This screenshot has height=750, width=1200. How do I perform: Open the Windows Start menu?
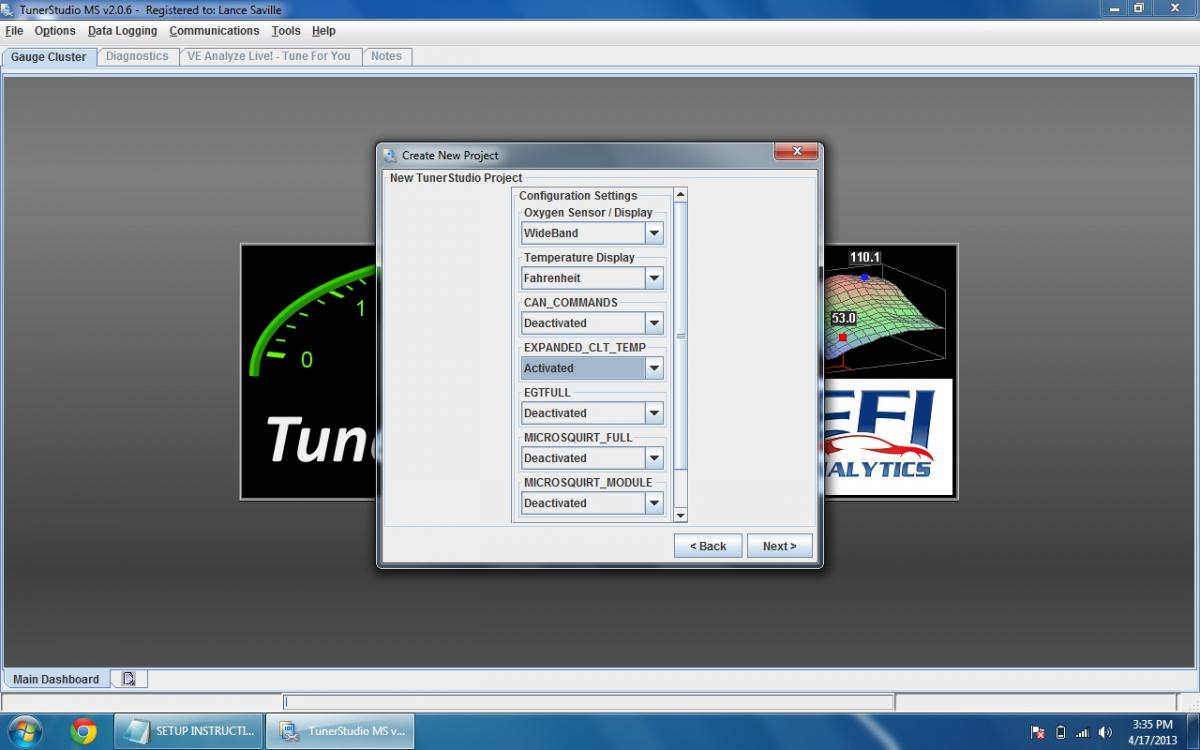[x=24, y=731]
